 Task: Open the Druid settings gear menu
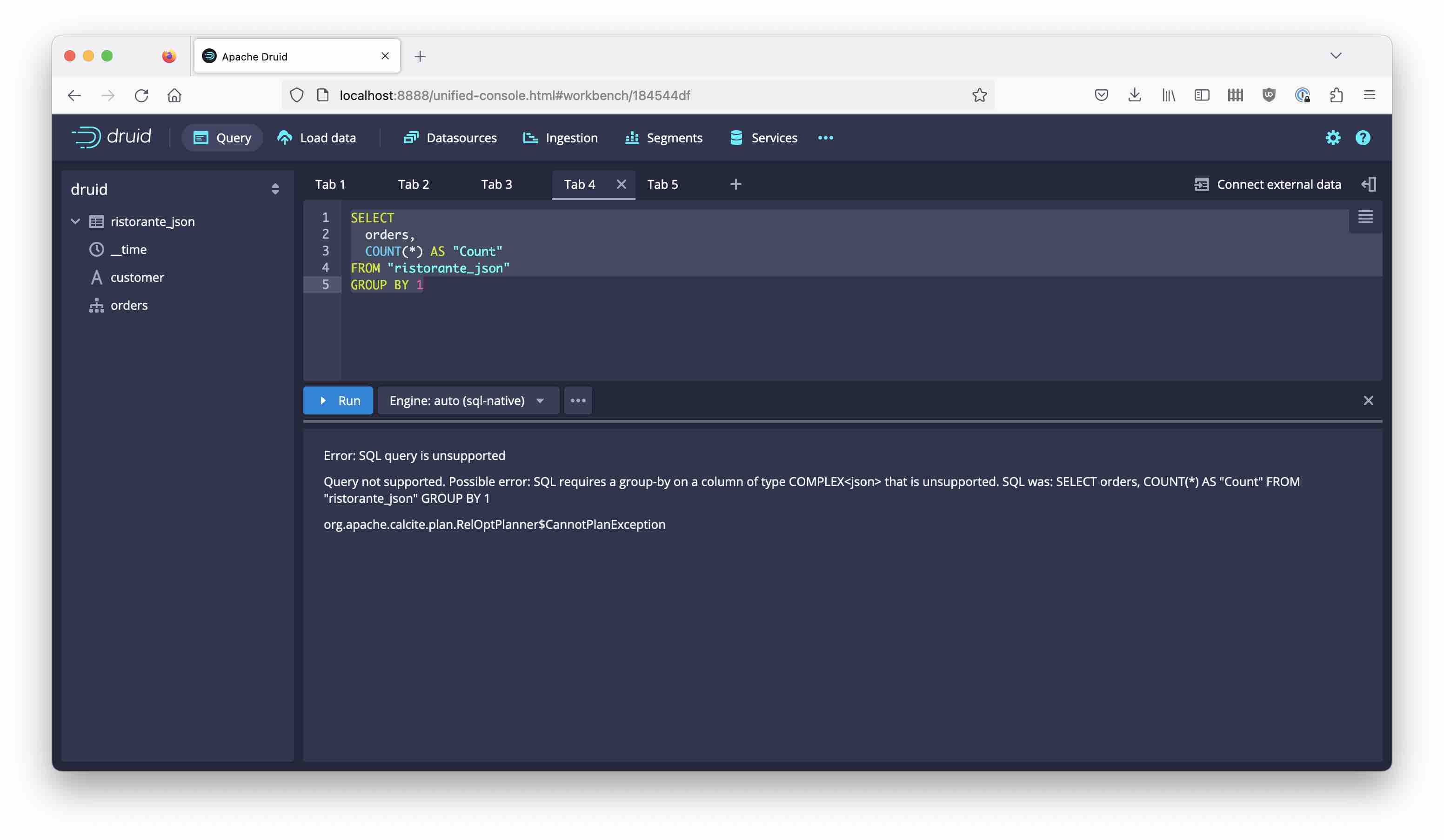(x=1332, y=138)
